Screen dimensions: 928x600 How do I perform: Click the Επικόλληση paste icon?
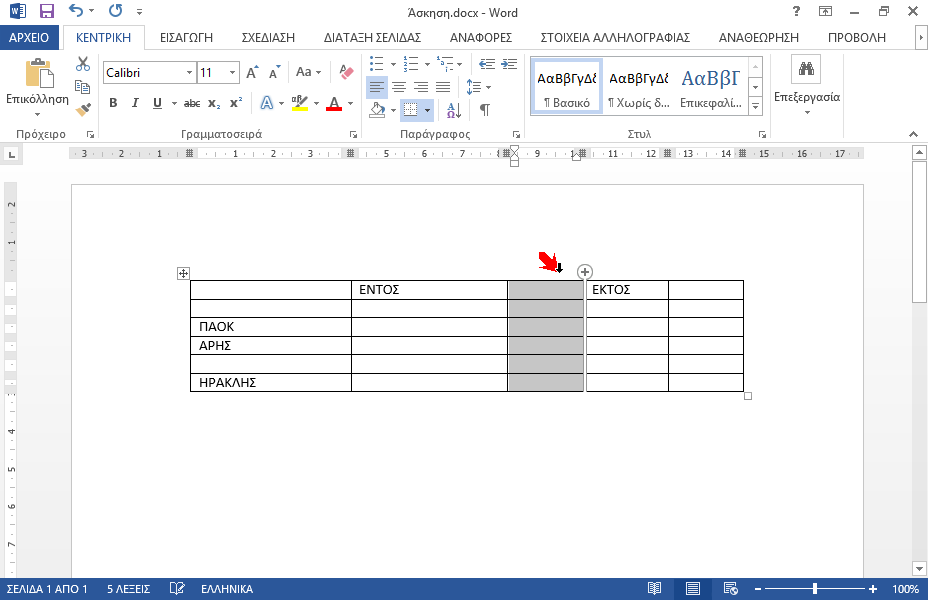pos(40,74)
